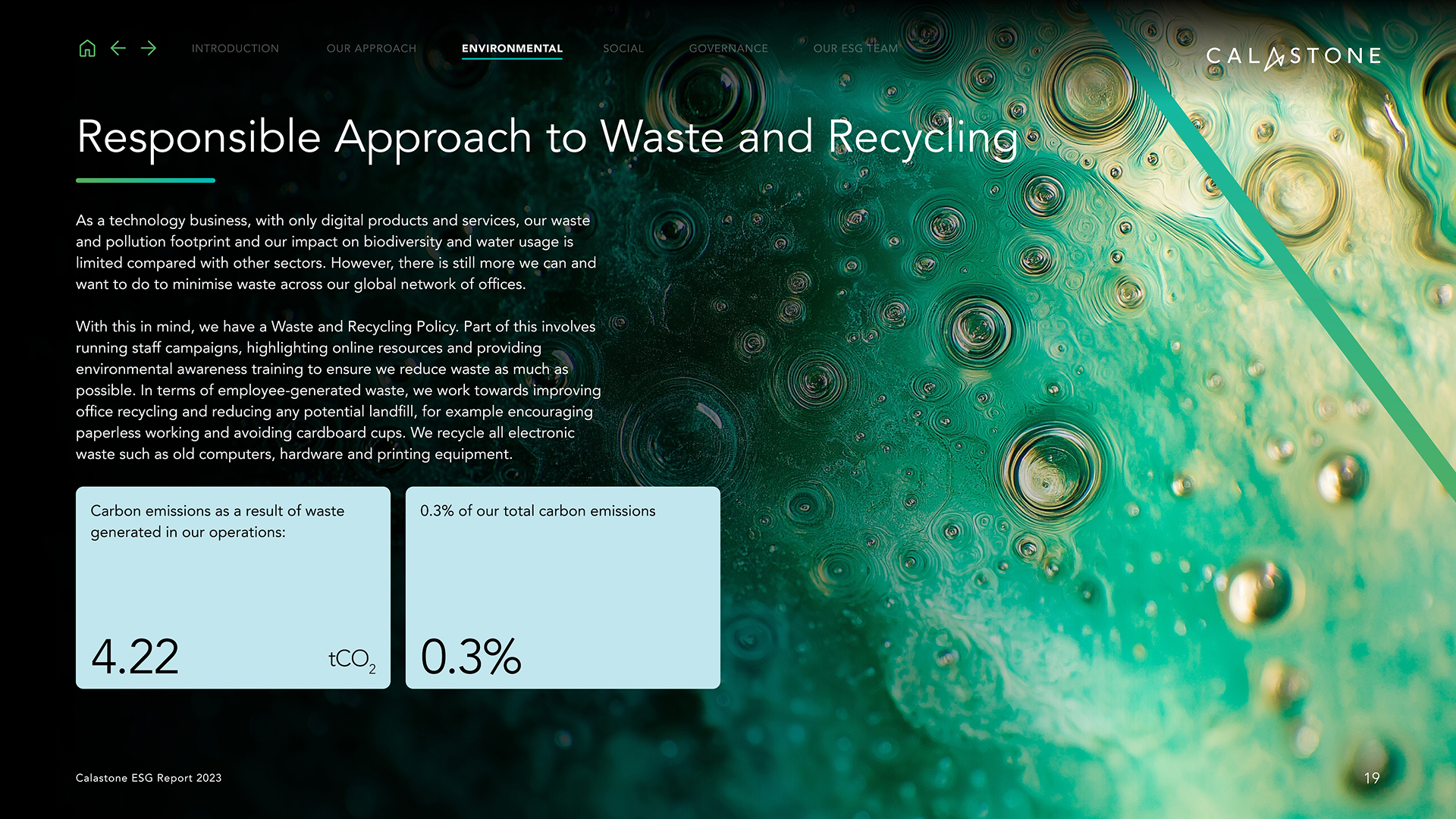
Task: Click the Calastone ESG Report 2023 footer
Action: click(x=149, y=778)
